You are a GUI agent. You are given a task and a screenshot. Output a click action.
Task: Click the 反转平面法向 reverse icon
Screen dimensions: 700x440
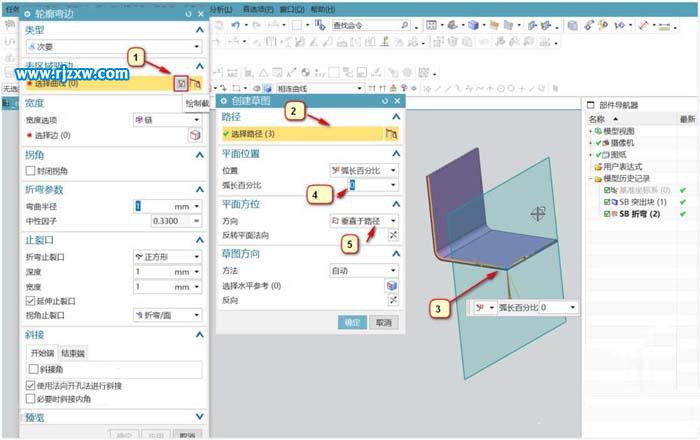coord(393,235)
